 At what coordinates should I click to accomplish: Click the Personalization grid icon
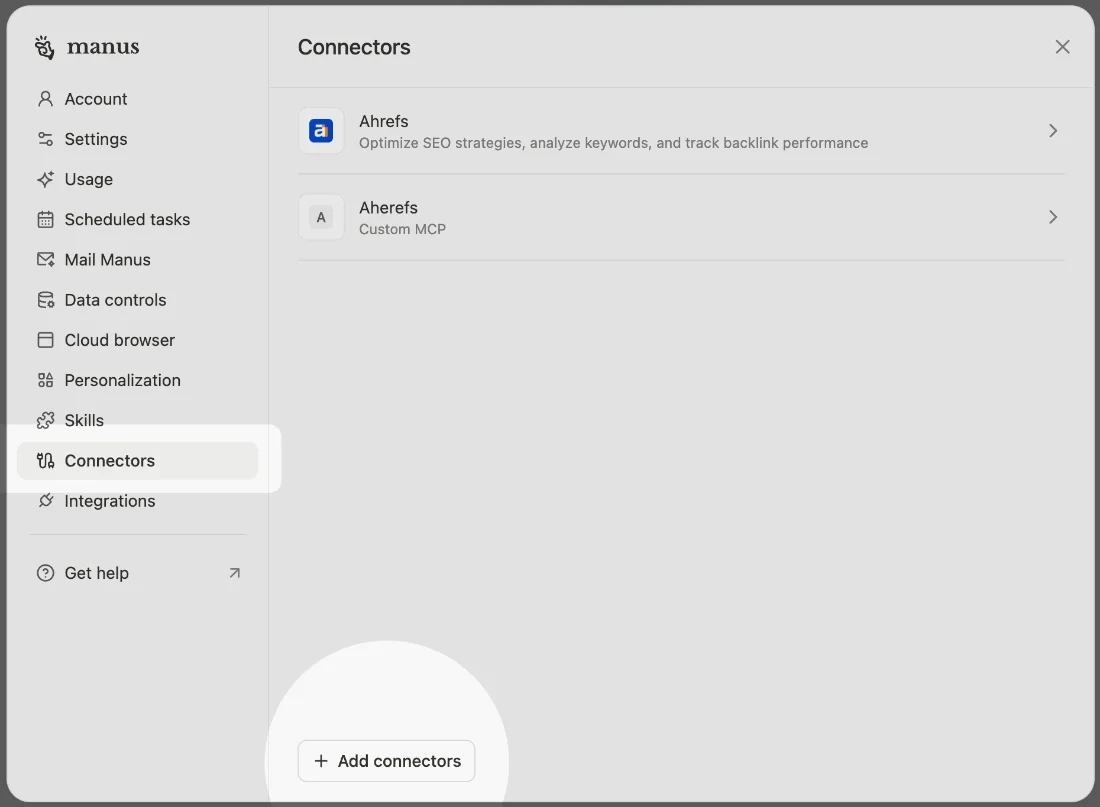click(x=46, y=380)
